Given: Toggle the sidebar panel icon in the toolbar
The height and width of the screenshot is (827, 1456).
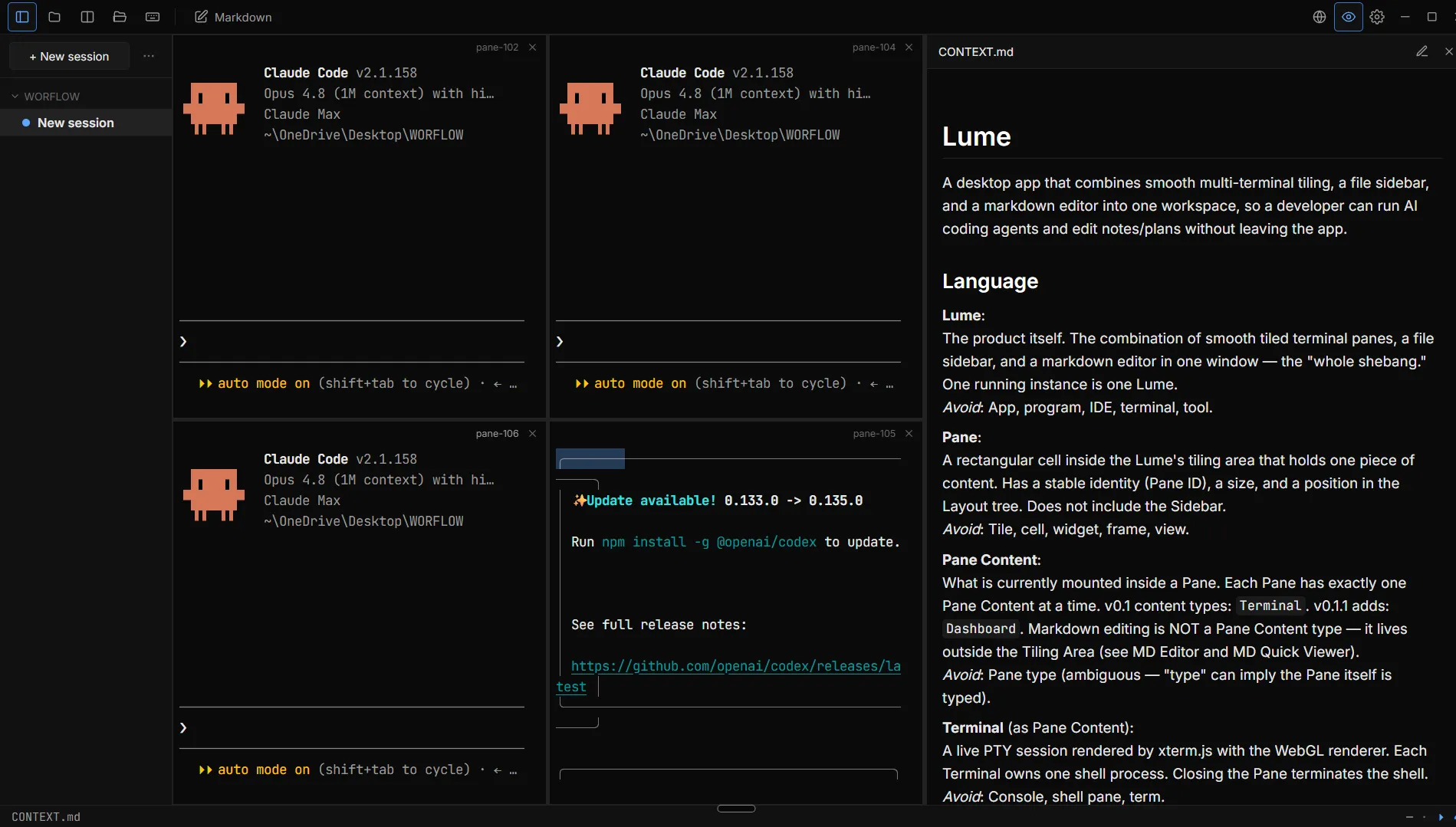Looking at the screenshot, I should tap(22, 17).
